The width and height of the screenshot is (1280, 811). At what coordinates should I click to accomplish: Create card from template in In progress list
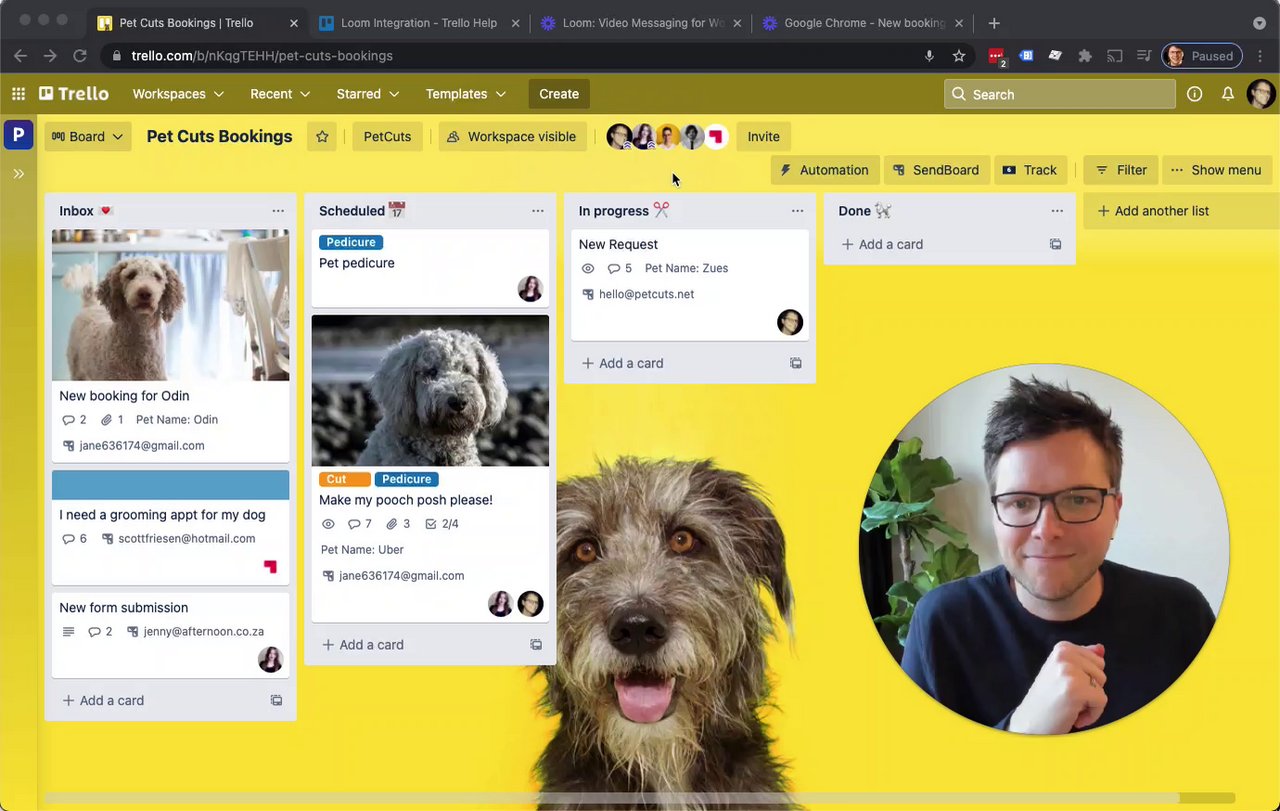coord(796,363)
